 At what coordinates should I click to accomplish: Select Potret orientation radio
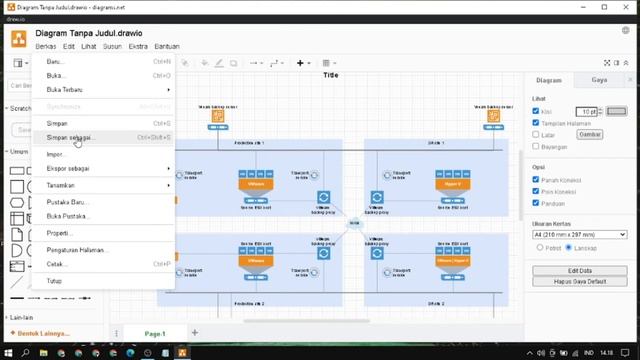point(540,248)
